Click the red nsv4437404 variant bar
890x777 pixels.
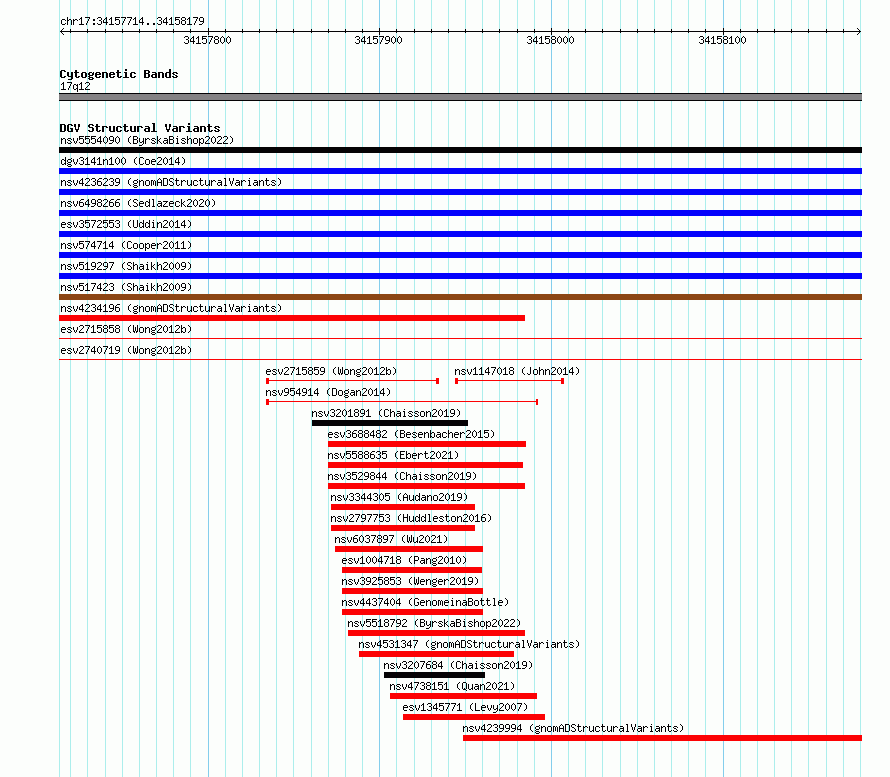[412, 612]
